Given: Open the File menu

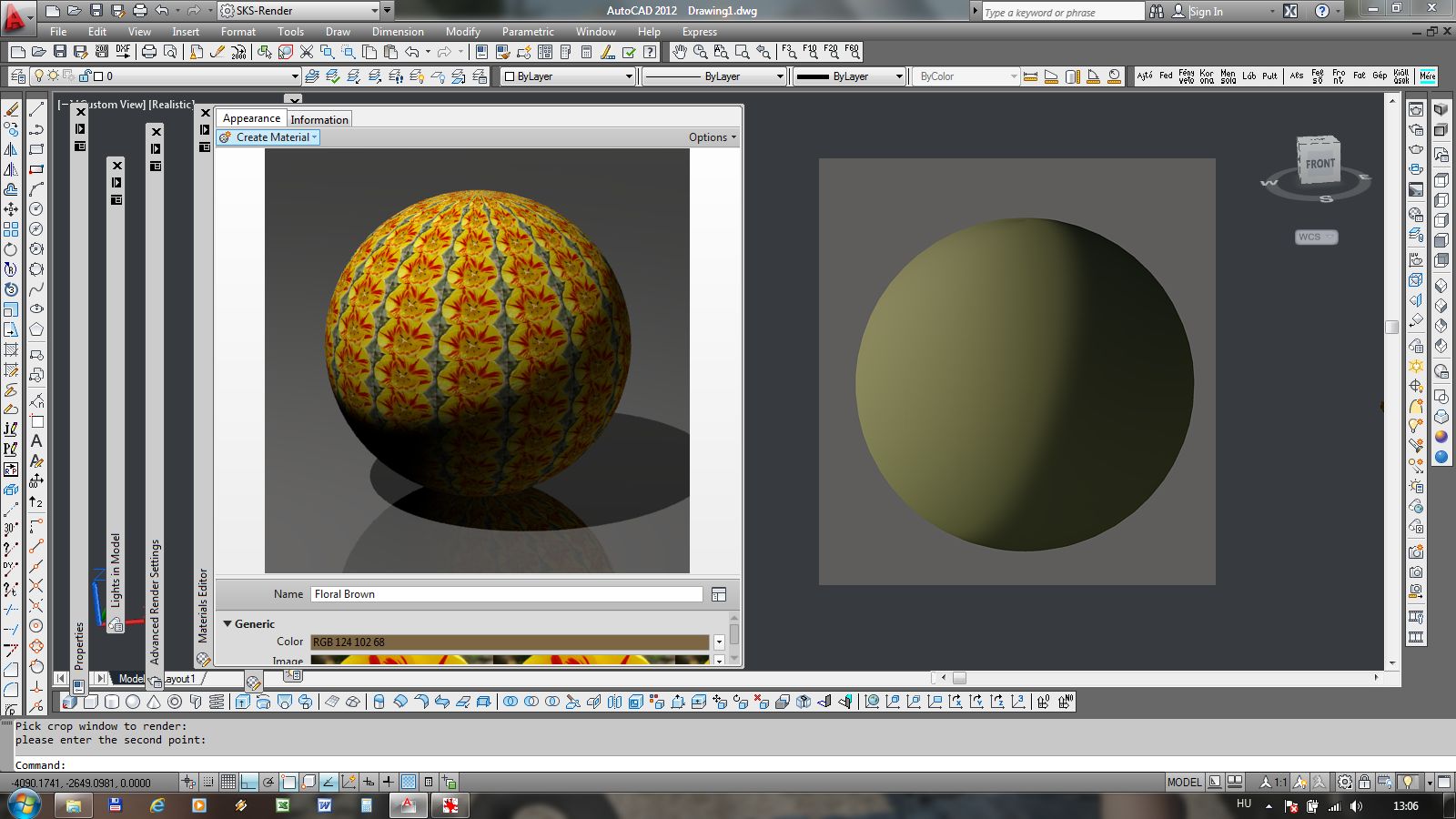Looking at the screenshot, I should pyautogui.click(x=58, y=31).
